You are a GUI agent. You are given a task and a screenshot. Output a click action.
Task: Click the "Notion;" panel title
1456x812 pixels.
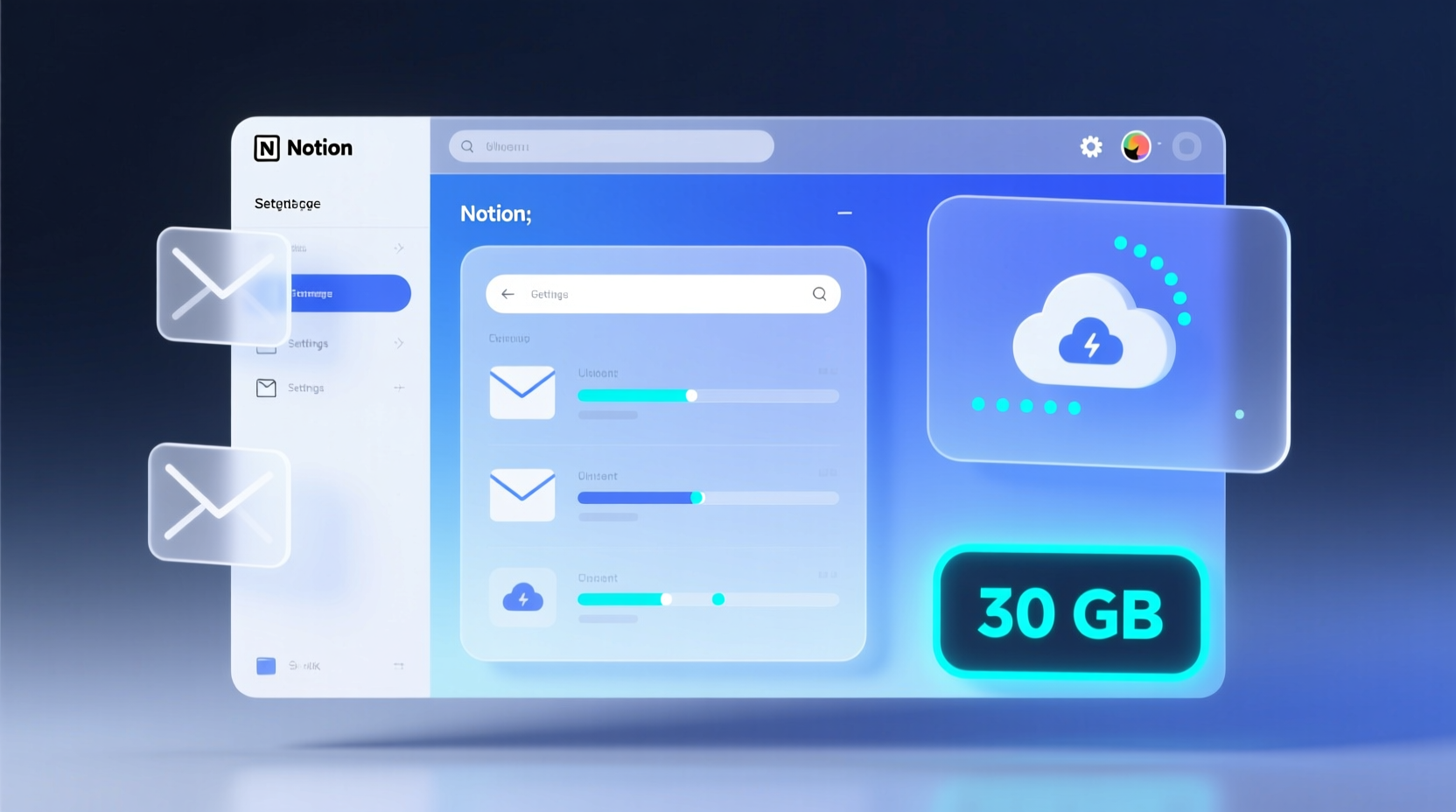click(495, 213)
